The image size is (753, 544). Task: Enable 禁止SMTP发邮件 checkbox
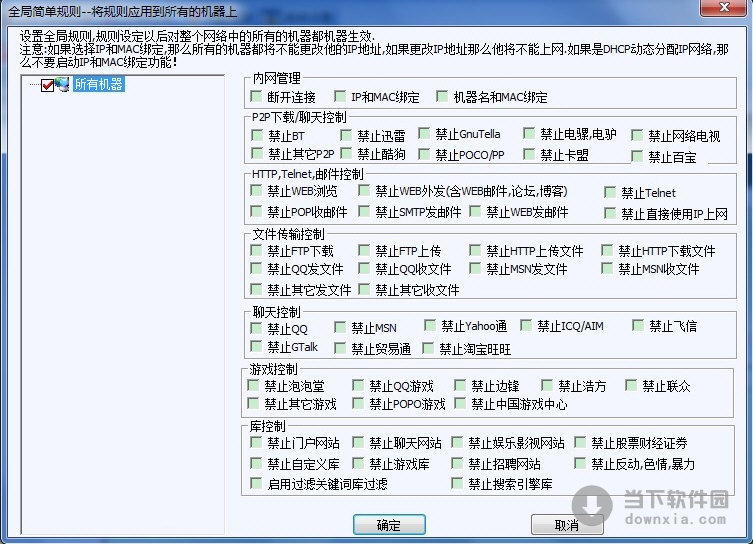tap(364, 212)
